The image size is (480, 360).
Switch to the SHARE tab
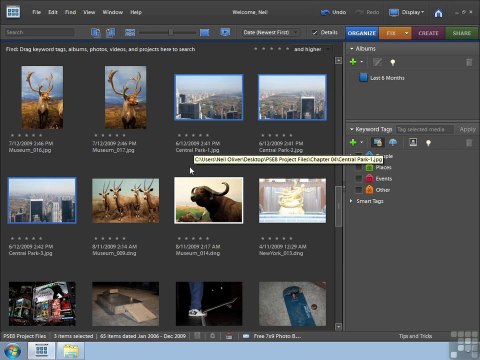click(x=462, y=33)
